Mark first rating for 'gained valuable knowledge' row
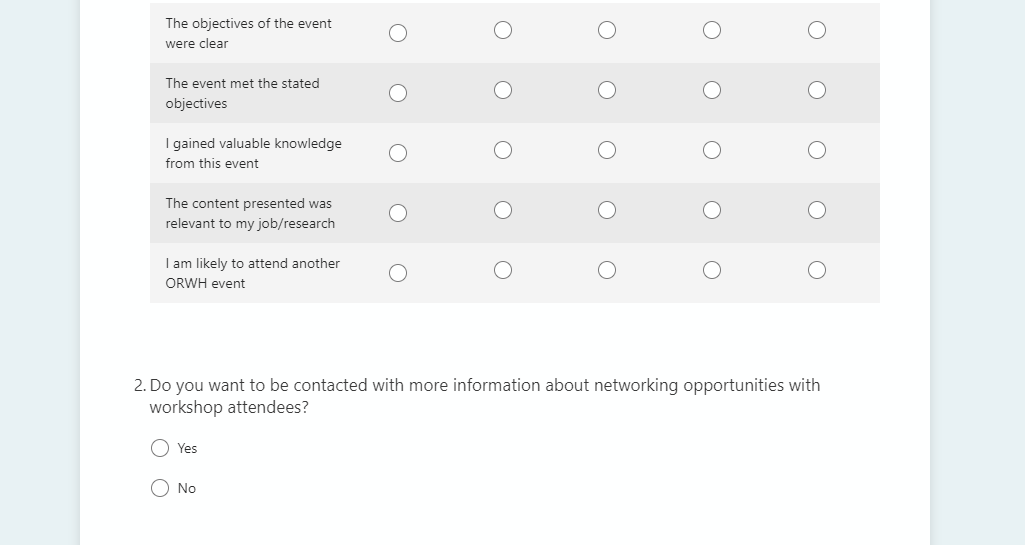Image resolution: width=1025 pixels, height=545 pixels. [398, 153]
